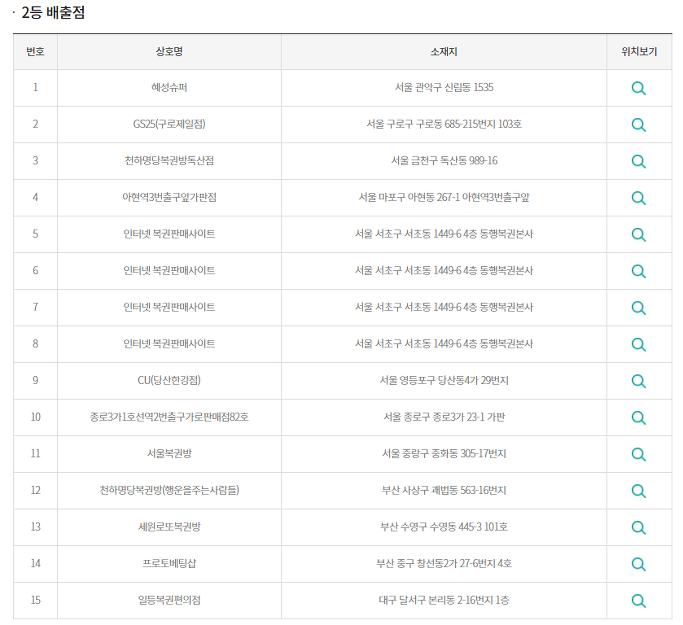Viewport: 683px width, 625px height.
Task: Click store name 종로3가1호선역2번출구가로판매점82호
Action: coord(169,417)
